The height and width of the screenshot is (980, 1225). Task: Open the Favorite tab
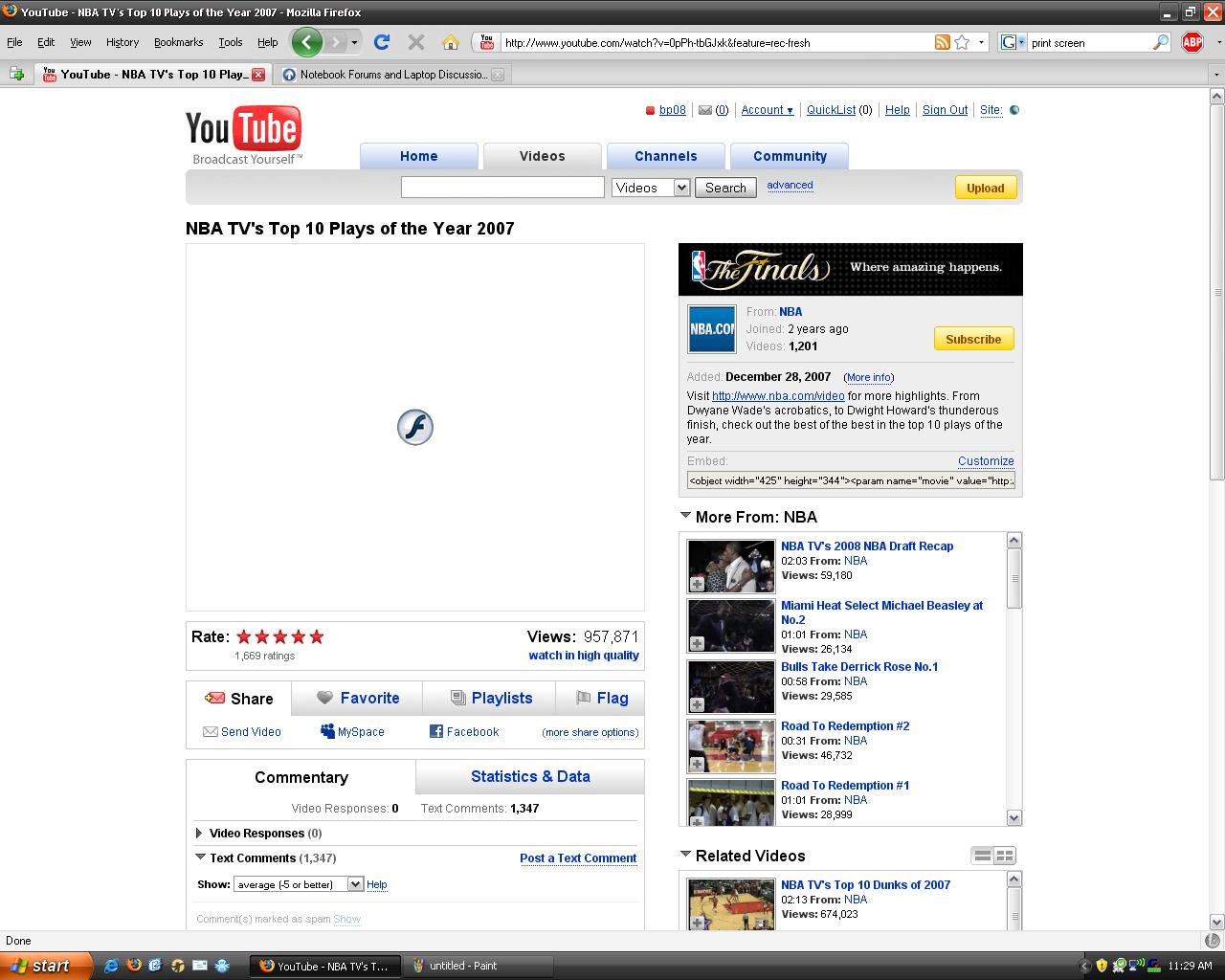coord(358,699)
